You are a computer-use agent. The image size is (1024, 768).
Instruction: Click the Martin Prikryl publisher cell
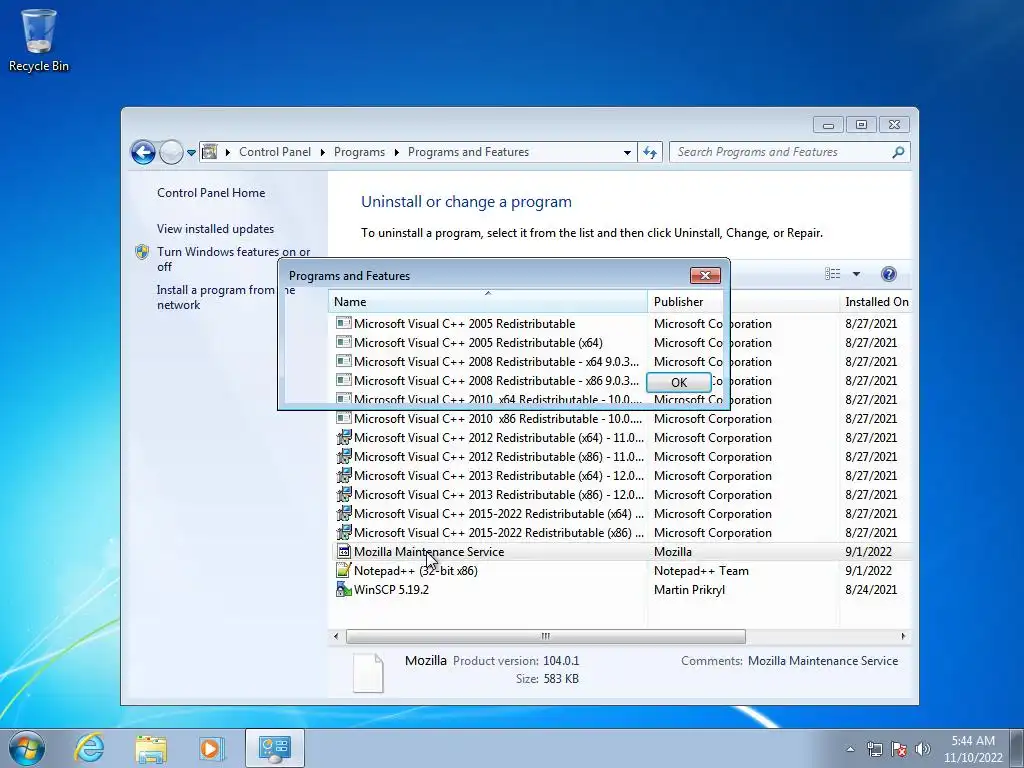pos(689,589)
